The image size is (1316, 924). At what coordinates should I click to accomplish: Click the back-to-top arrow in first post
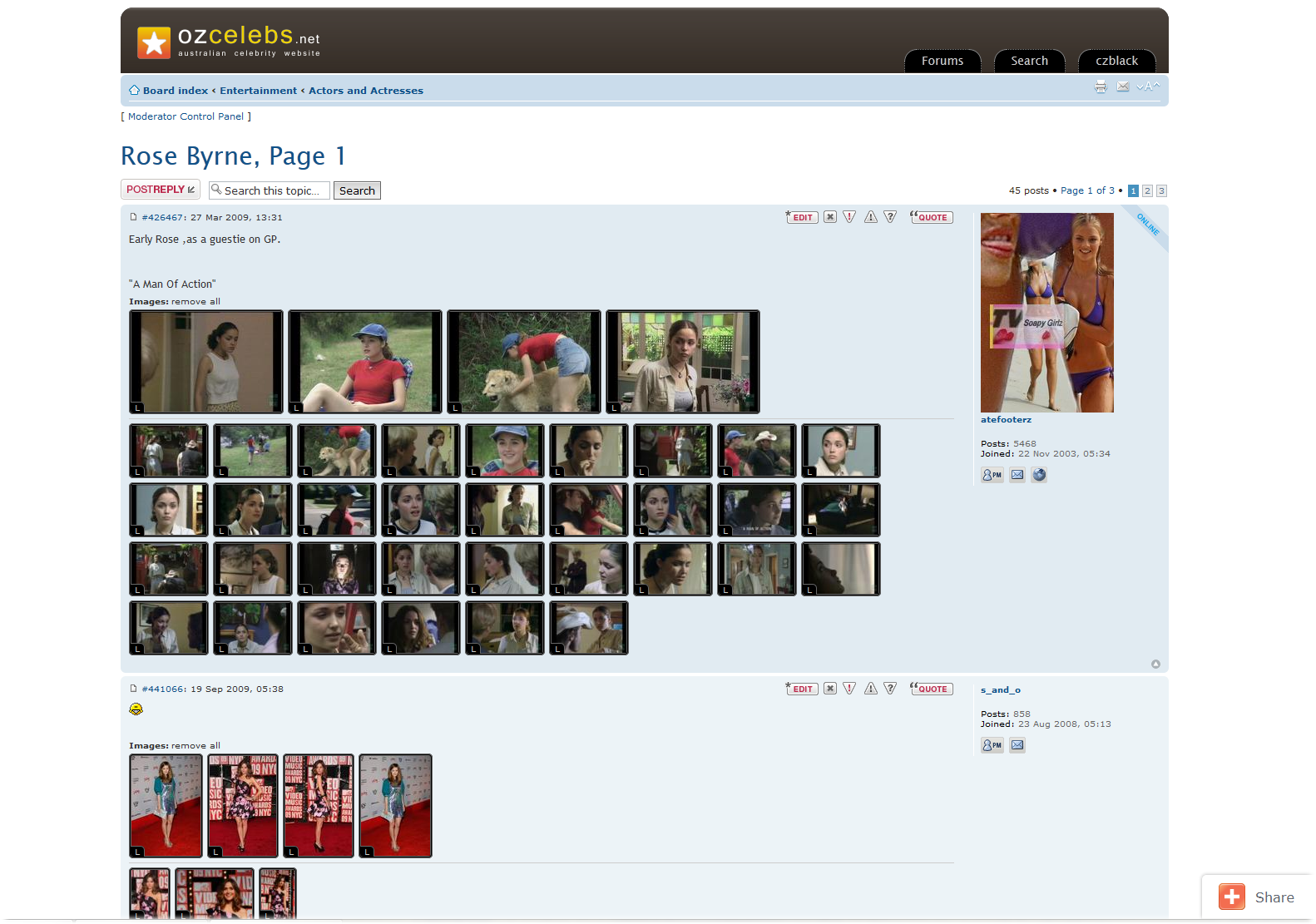(x=1155, y=664)
